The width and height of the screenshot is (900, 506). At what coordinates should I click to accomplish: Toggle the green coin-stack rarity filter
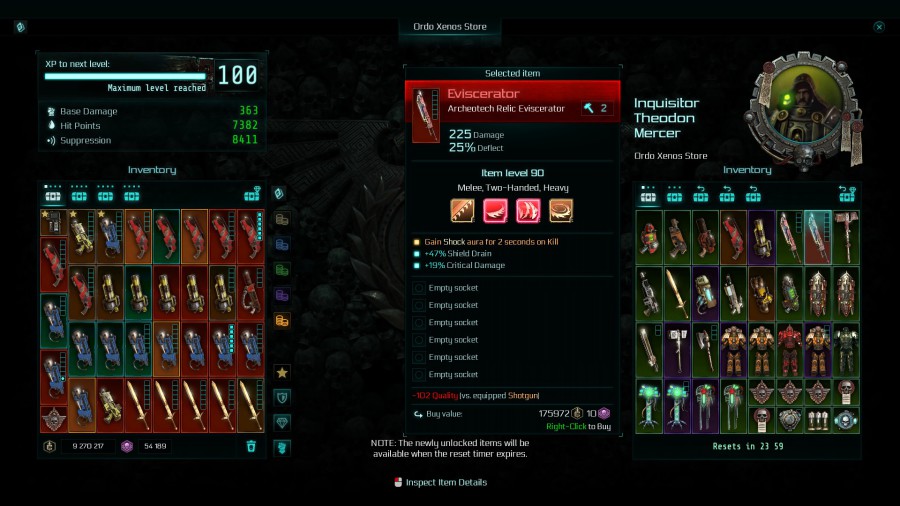282,270
